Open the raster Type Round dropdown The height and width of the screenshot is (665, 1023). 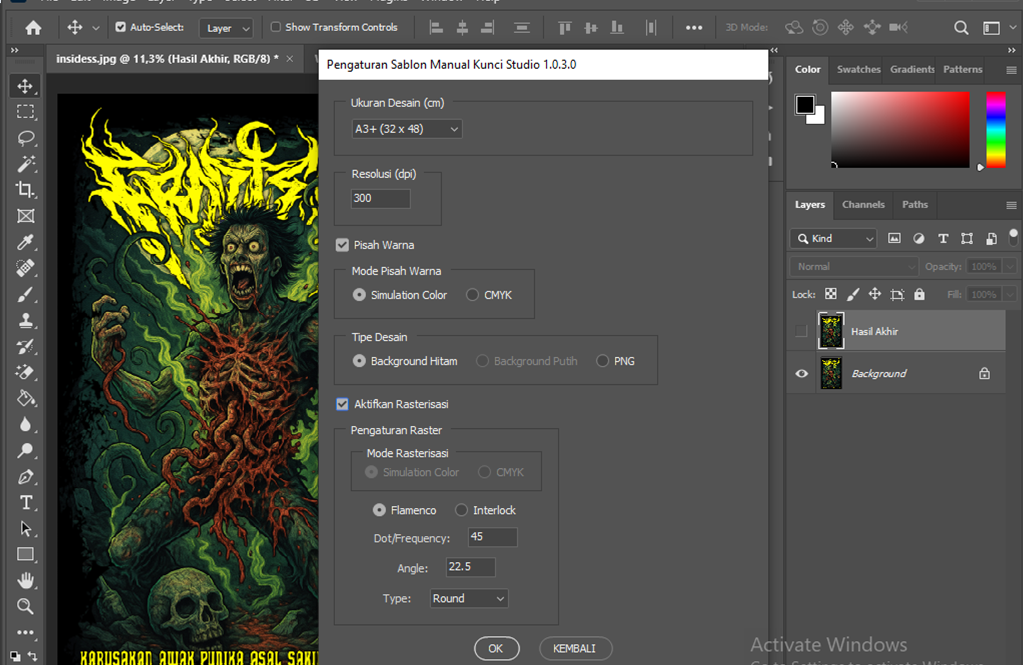pyautogui.click(x=469, y=598)
